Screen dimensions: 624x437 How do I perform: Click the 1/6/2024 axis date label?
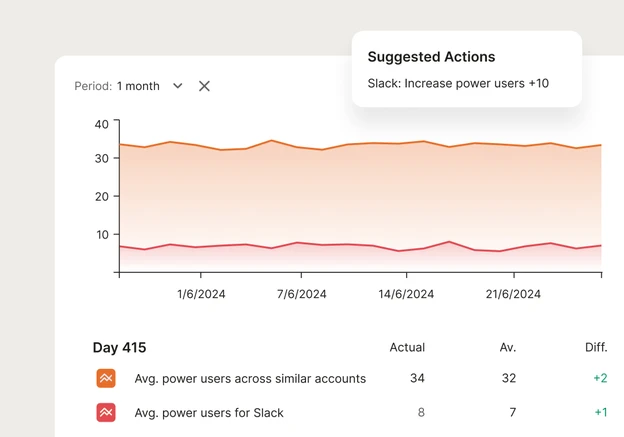point(201,294)
